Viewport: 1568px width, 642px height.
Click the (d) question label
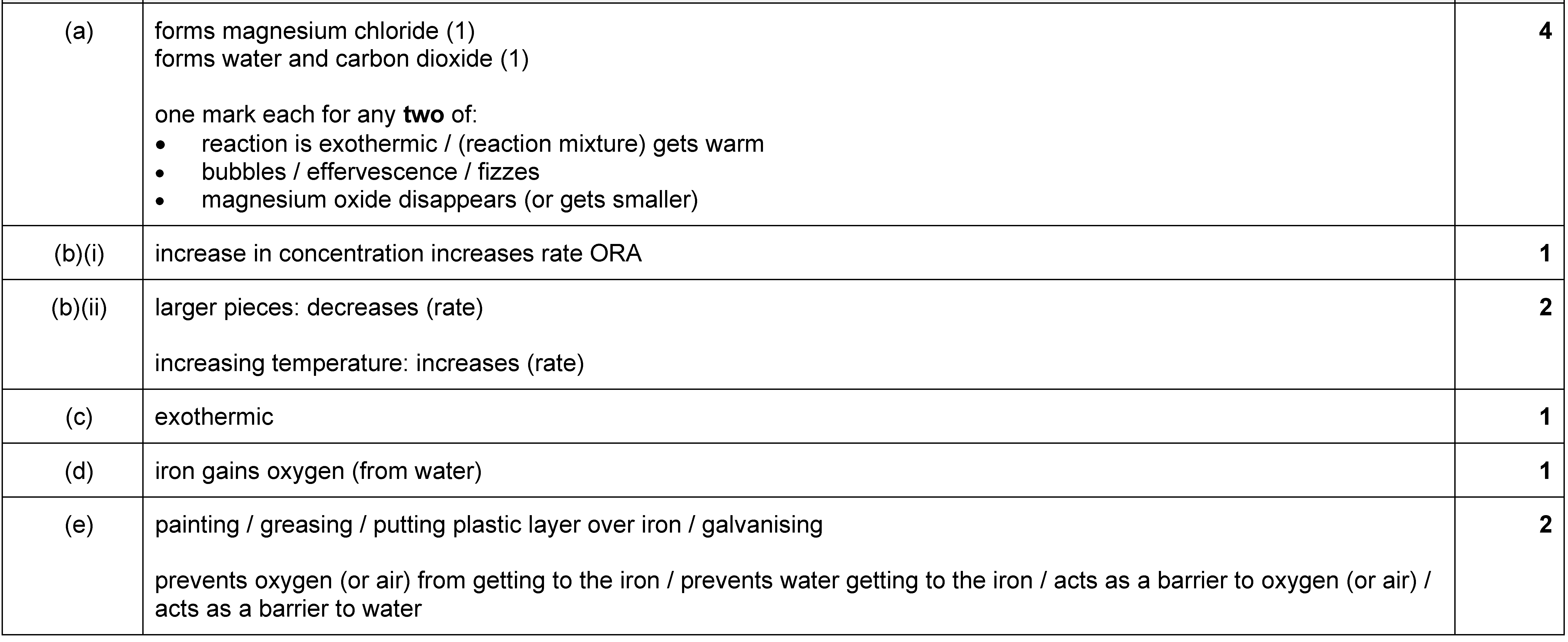tap(79, 471)
